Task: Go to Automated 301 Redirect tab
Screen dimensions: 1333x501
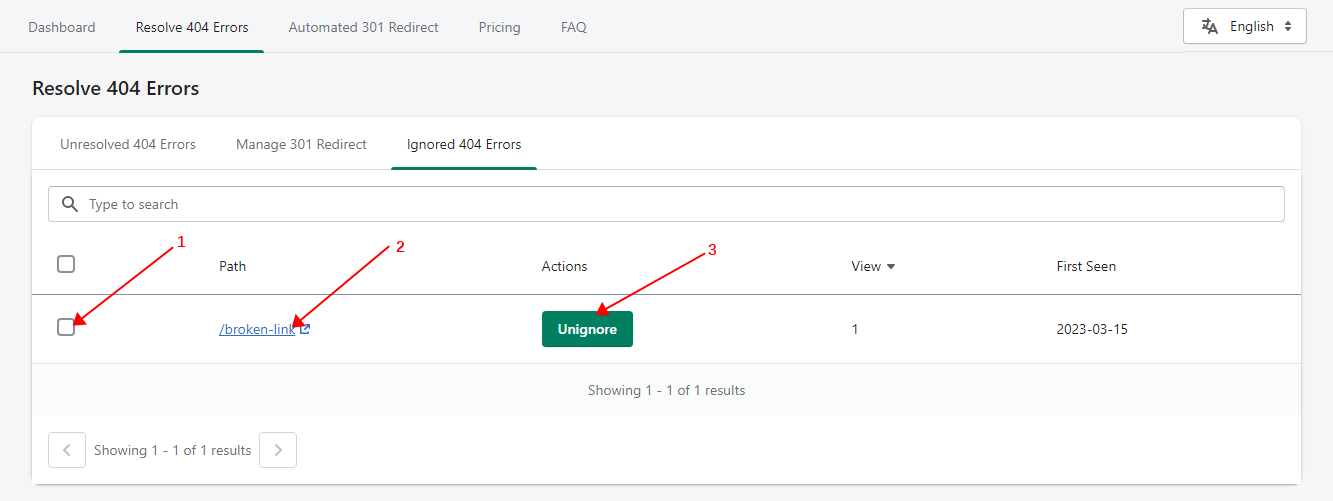Action: tap(364, 27)
